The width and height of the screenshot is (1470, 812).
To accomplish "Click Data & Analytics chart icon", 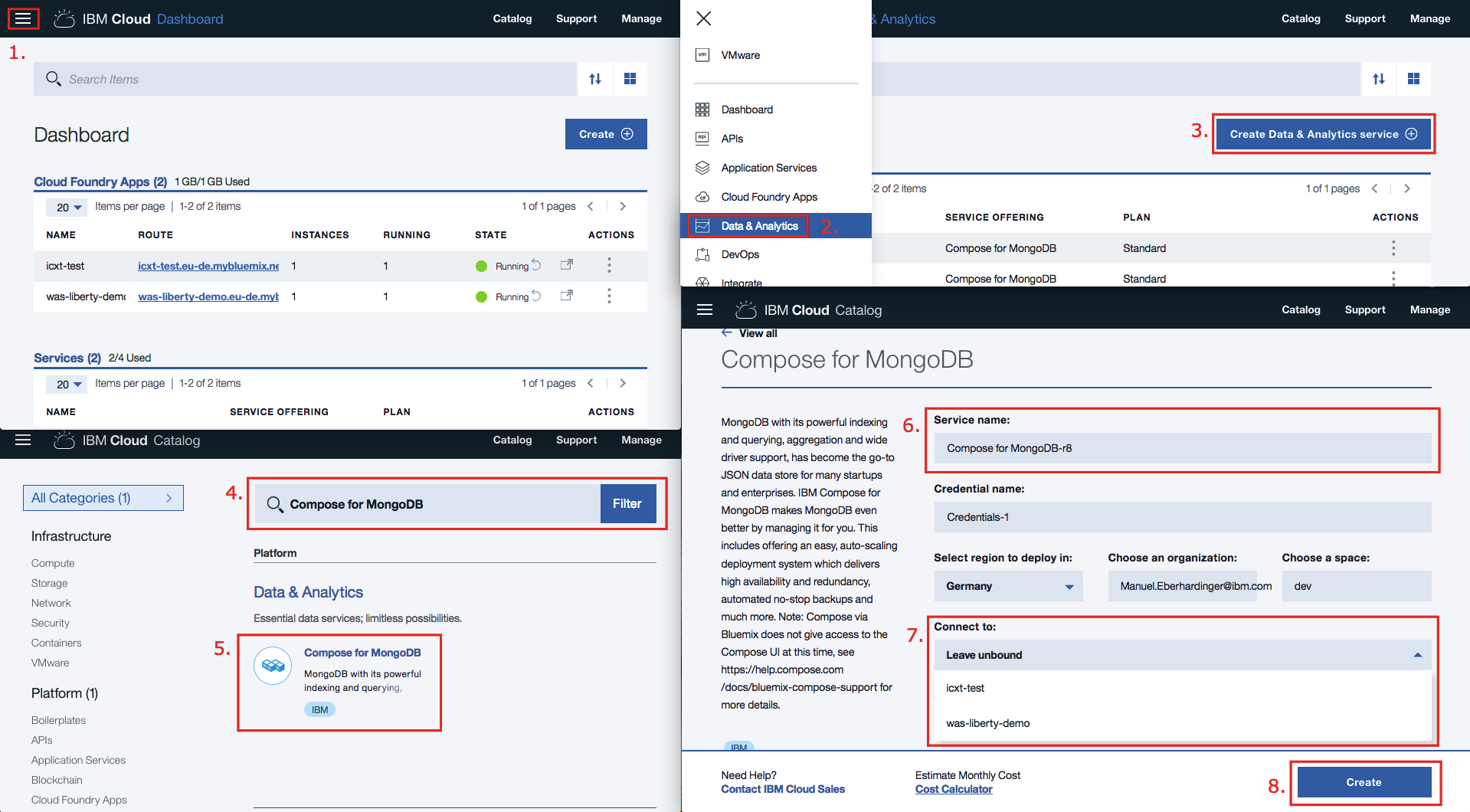I will click(702, 226).
